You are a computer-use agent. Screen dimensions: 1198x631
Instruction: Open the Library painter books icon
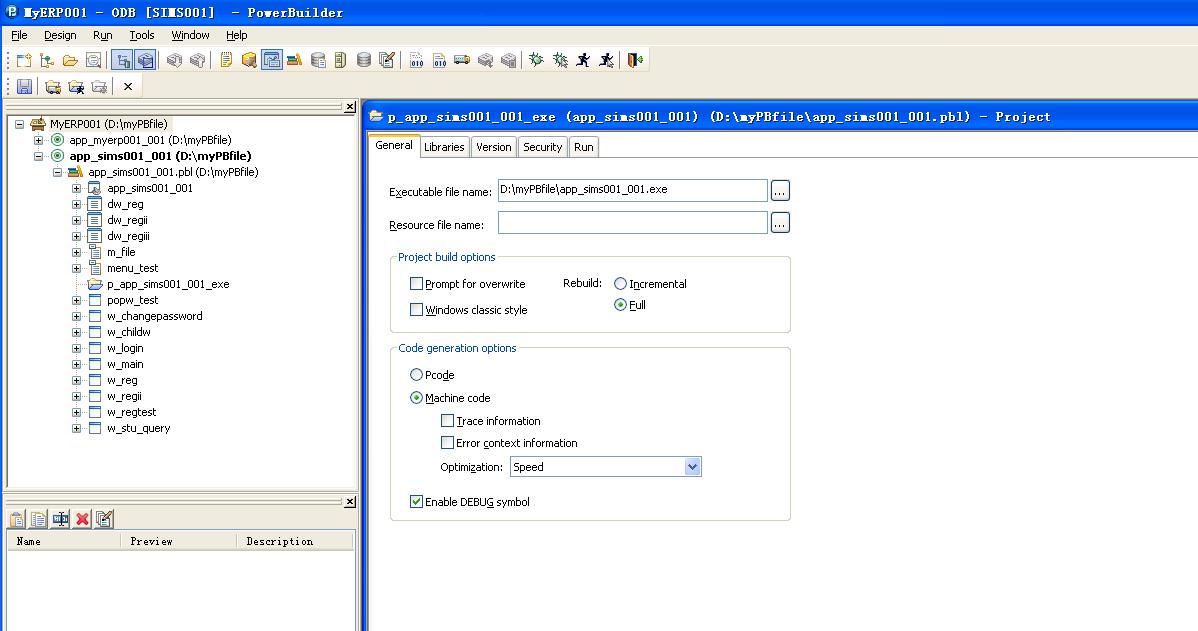tap(295, 60)
